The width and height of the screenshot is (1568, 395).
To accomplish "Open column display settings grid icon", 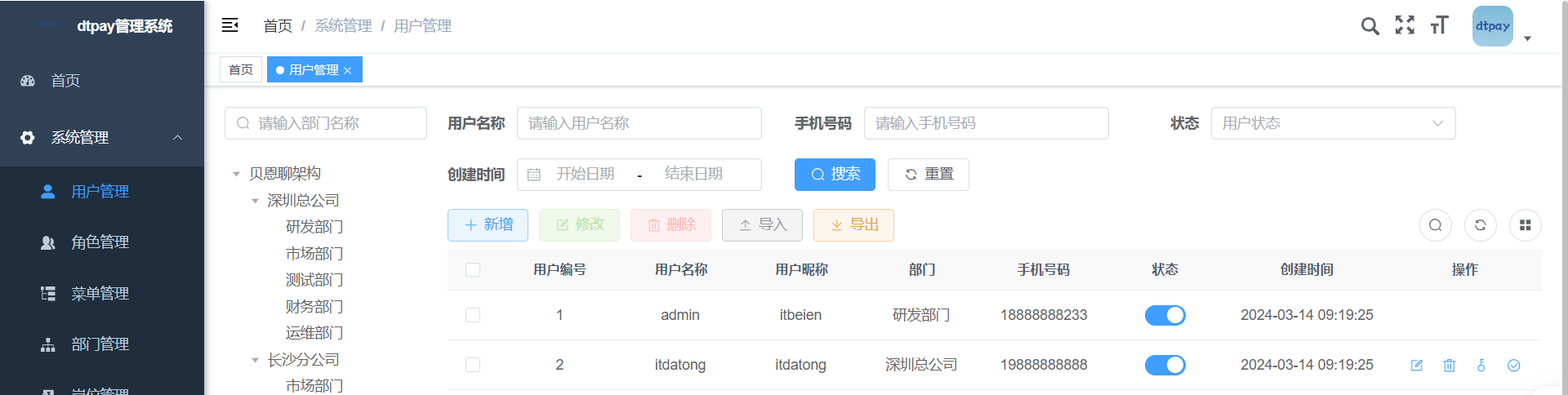I will pyautogui.click(x=1526, y=225).
